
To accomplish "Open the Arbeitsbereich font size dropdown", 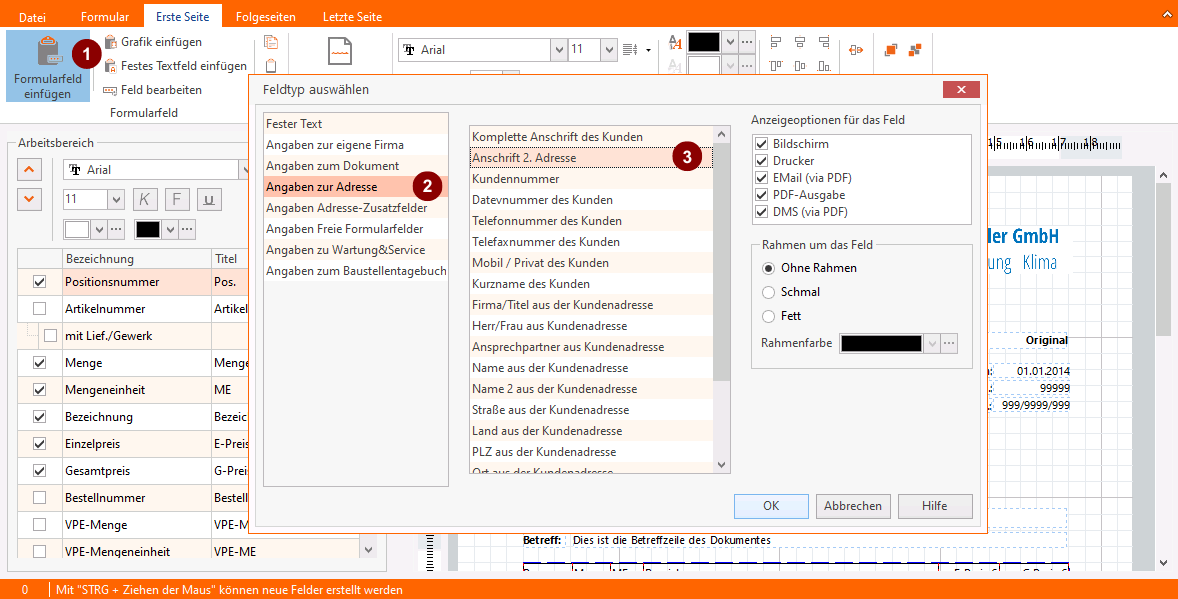I will (114, 199).
